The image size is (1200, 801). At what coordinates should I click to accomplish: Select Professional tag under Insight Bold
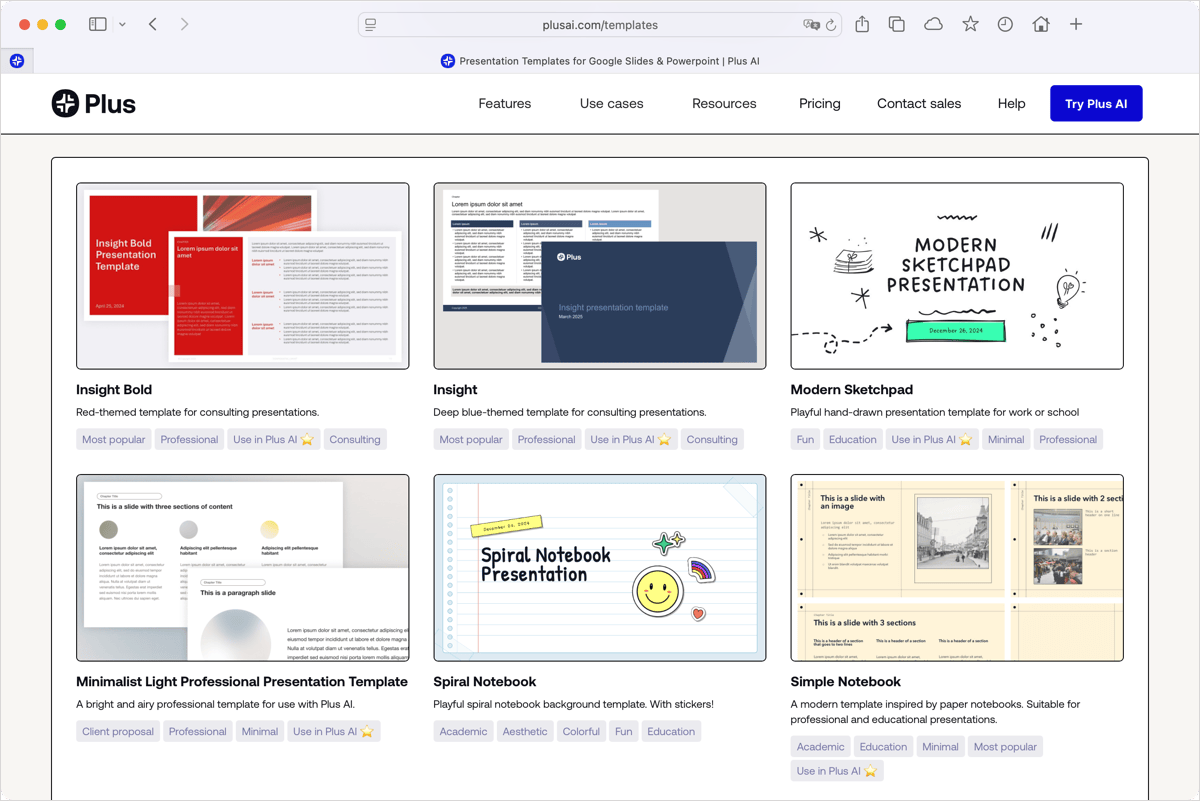[189, 439]
